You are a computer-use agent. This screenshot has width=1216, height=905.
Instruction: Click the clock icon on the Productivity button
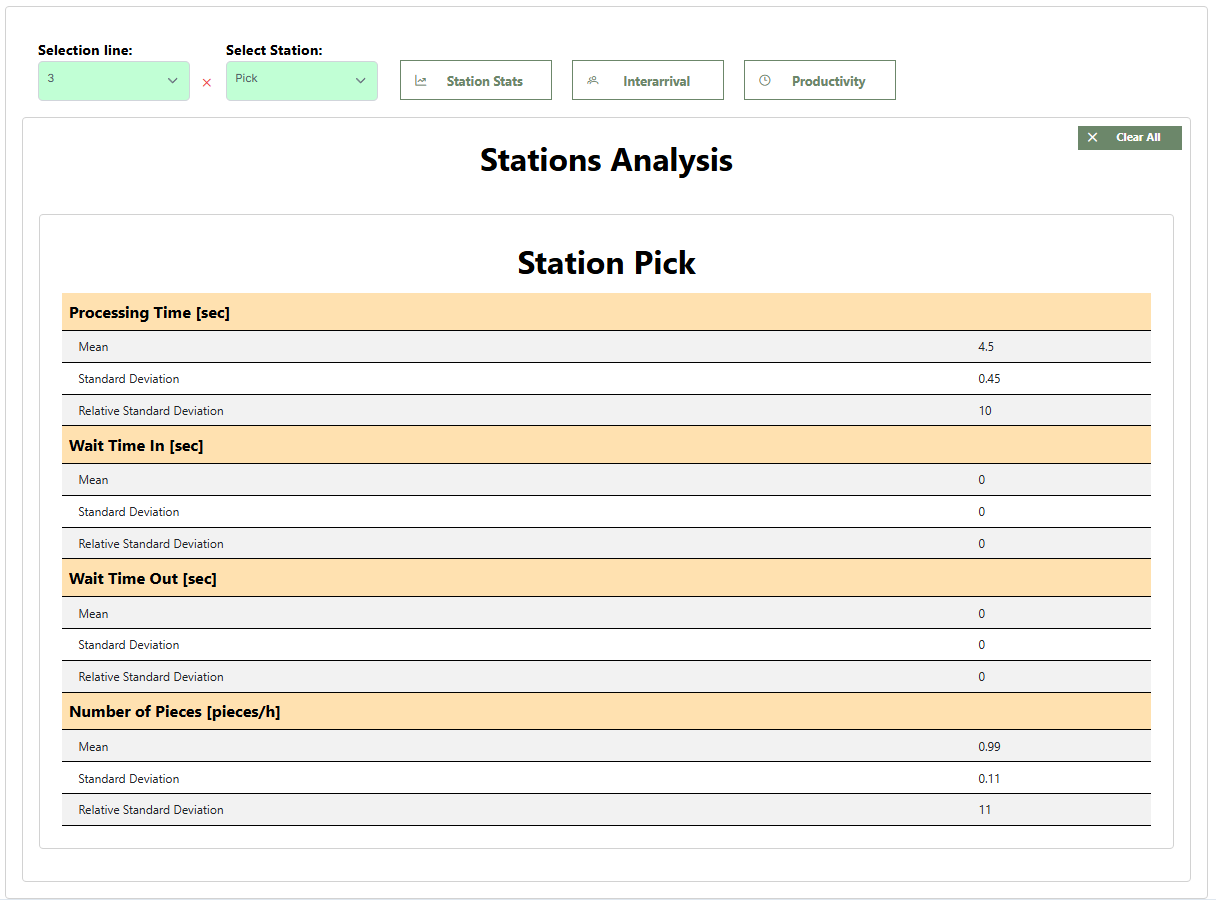tap(765, 79)
